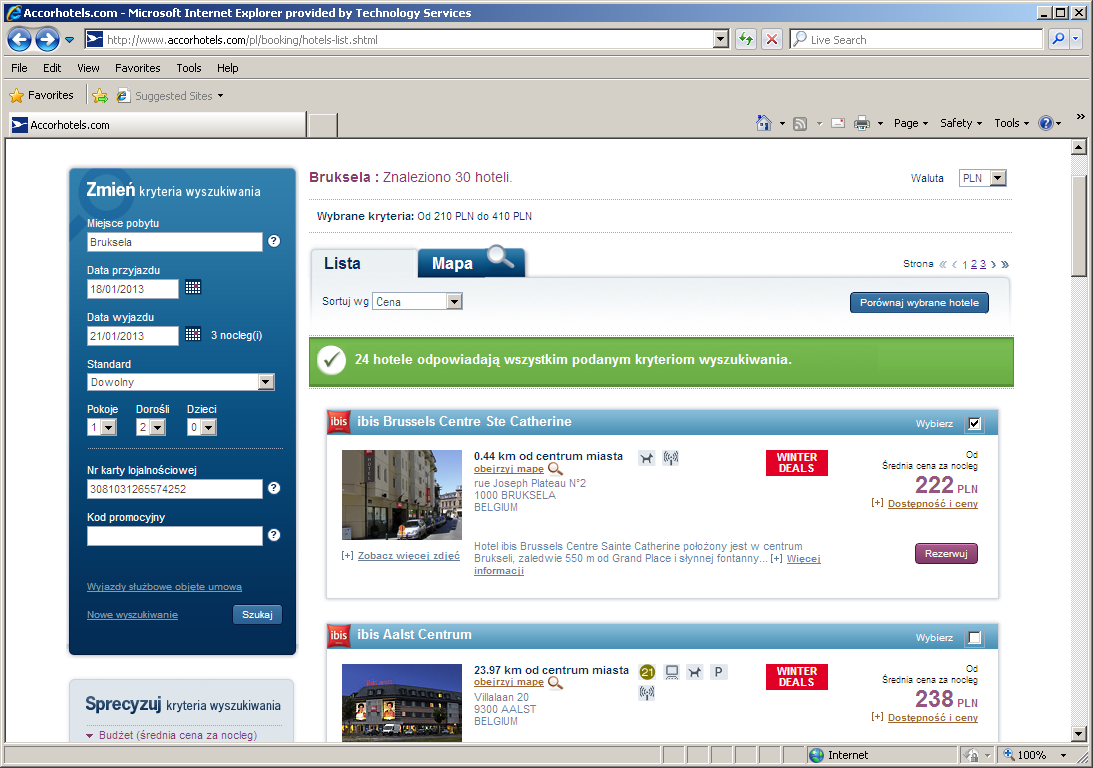Click Wi-Fi icon for ibis Ste Catherine

coord(671,458)
